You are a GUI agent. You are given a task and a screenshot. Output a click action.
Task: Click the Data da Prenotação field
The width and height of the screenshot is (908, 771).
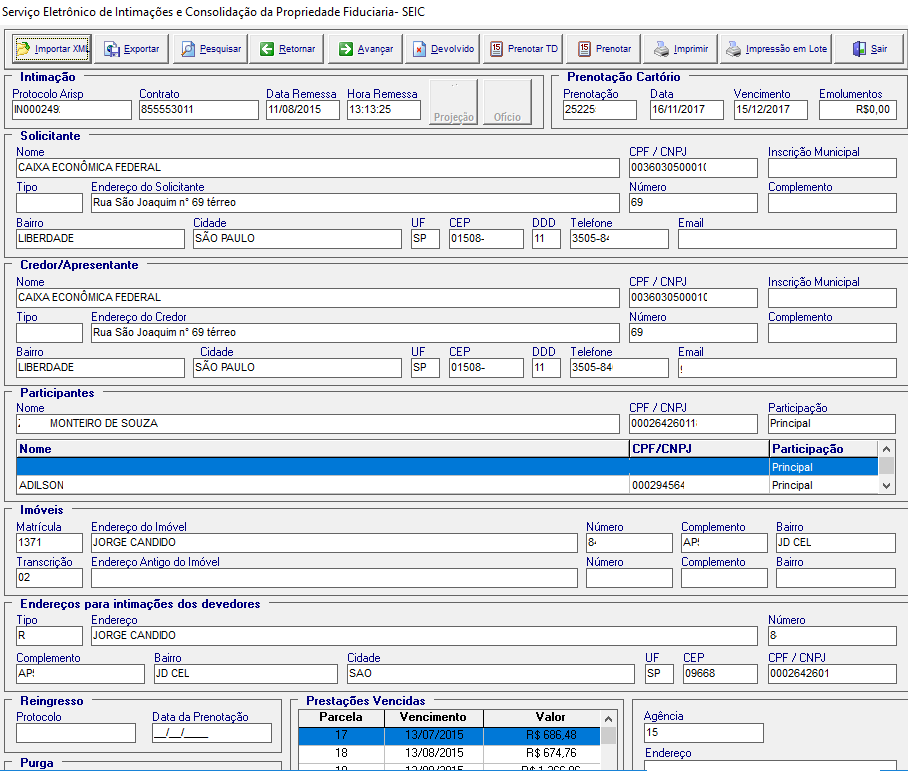tap(211, 733)
